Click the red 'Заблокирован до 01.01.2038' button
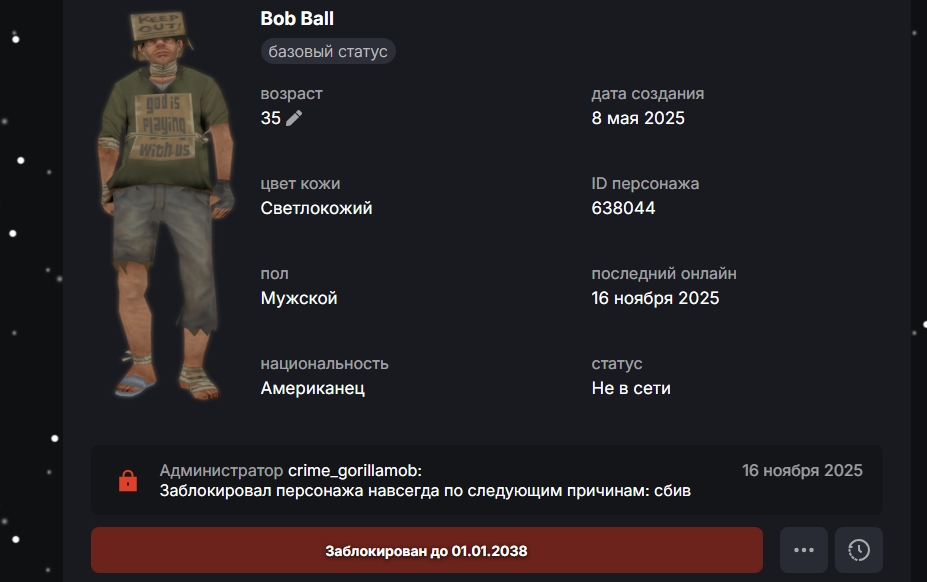Image resolution: width=927 pixels, height=582 pixels. [426, 550]
